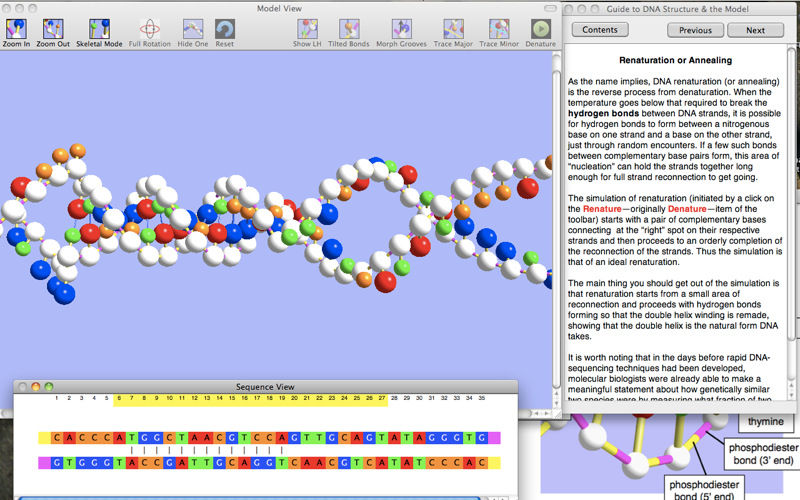
Task: Open the guide Contents
Action: pyautogui.click(x=600, y=30)
